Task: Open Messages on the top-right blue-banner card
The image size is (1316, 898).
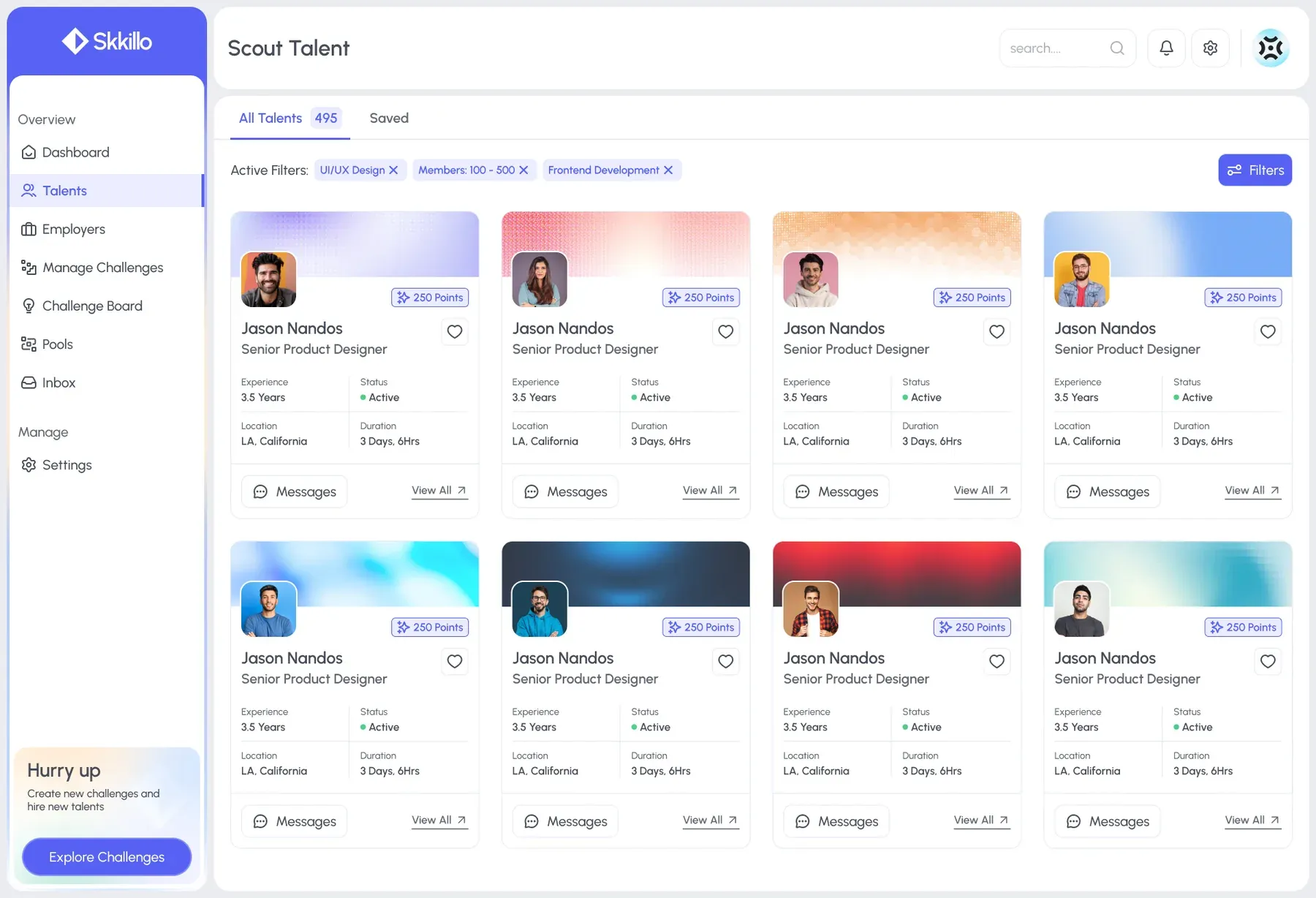Action: point(1108,491)
